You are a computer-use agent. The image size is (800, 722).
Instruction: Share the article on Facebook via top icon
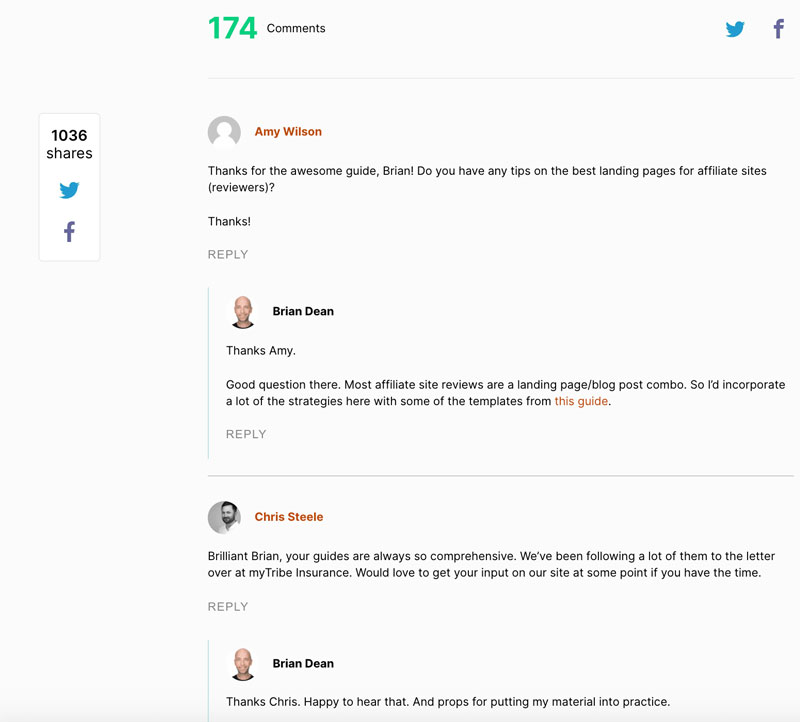point(778,29)
